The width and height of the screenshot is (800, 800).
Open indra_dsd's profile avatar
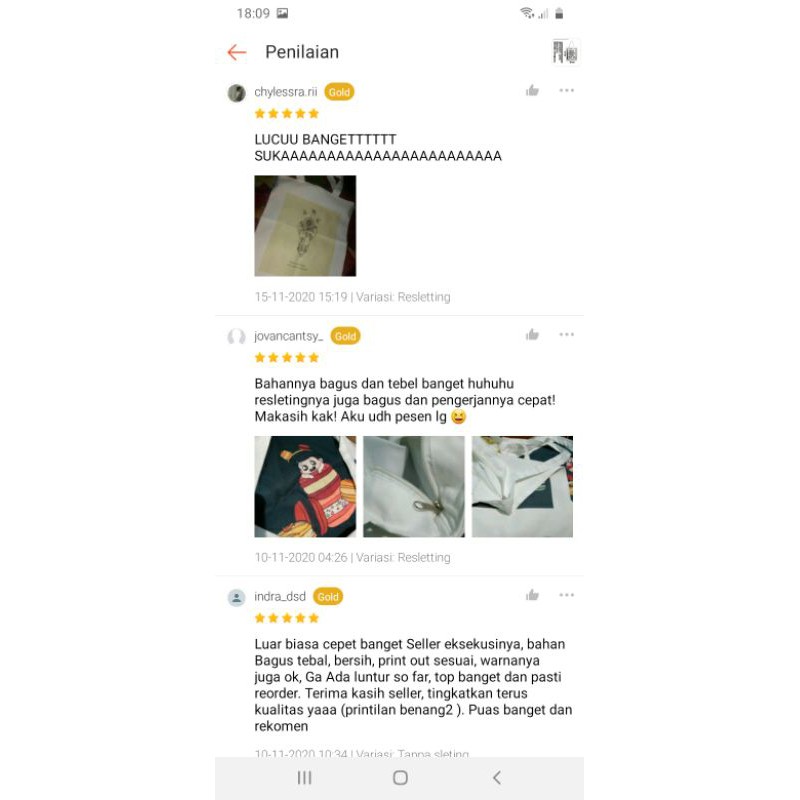pos(237,597)
